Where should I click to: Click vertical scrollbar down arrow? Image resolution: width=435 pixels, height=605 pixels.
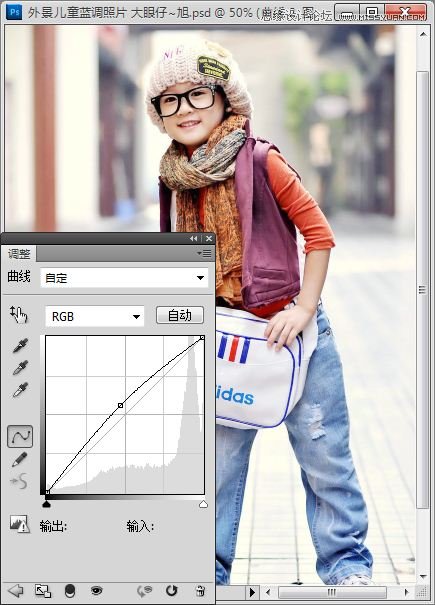click(x=423, y=576)
